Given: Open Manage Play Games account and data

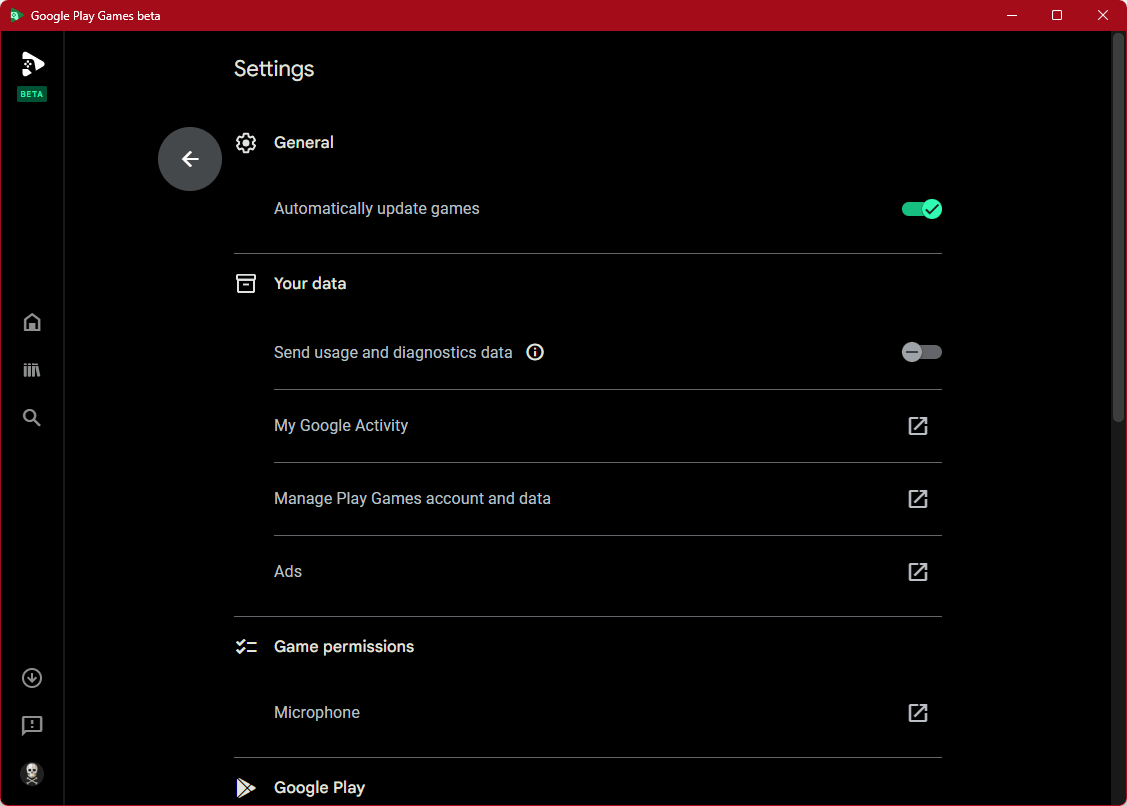Looking at the screenshot, I should (917, 499).
